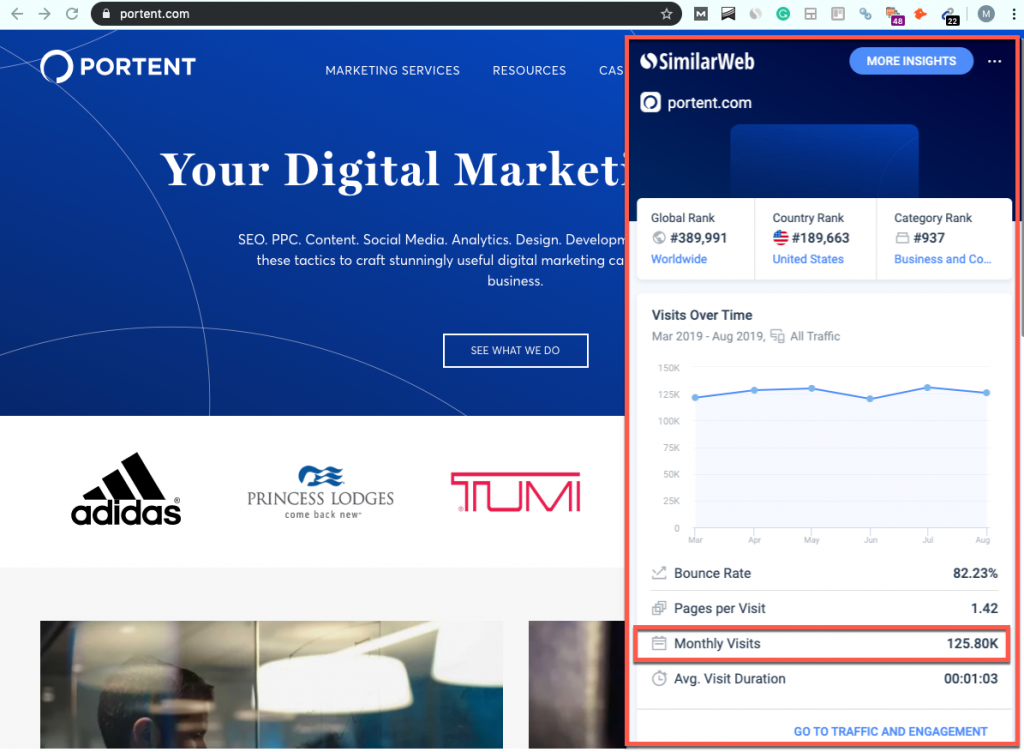
Task: Open the Marketing Services menu
Action: 392,70
